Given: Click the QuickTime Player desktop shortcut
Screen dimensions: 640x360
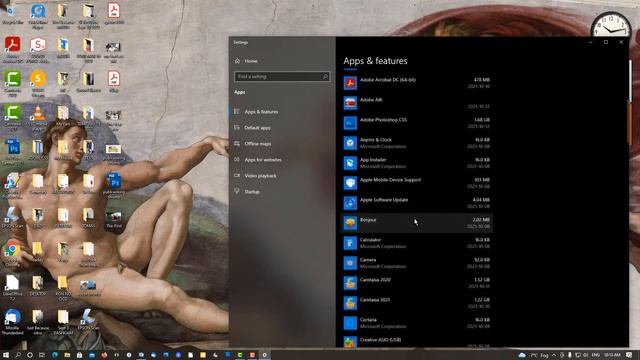Looking at the screenshot, I should point(38,16).
